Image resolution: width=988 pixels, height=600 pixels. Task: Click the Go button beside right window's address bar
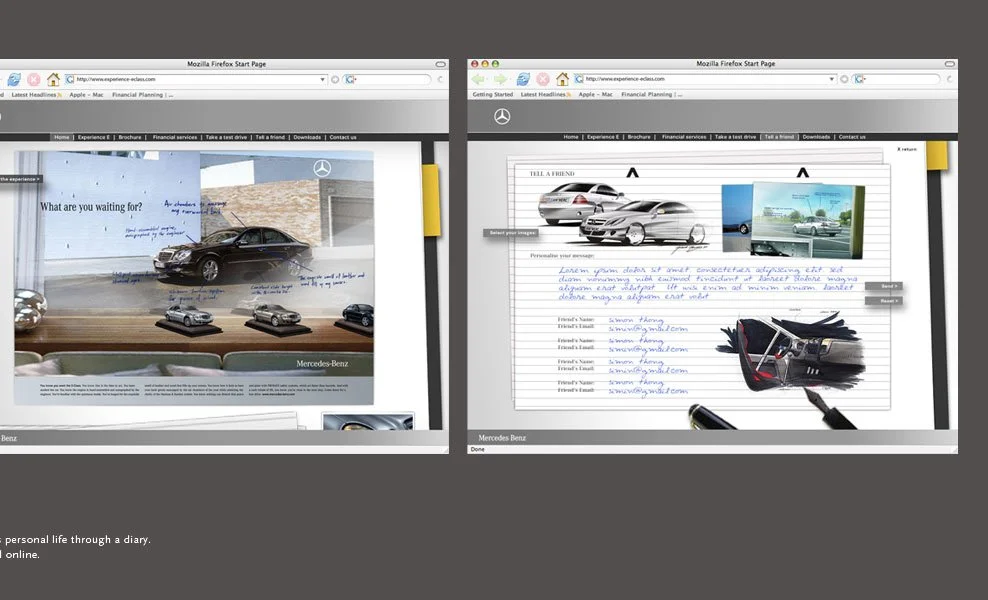click(844, 79)
